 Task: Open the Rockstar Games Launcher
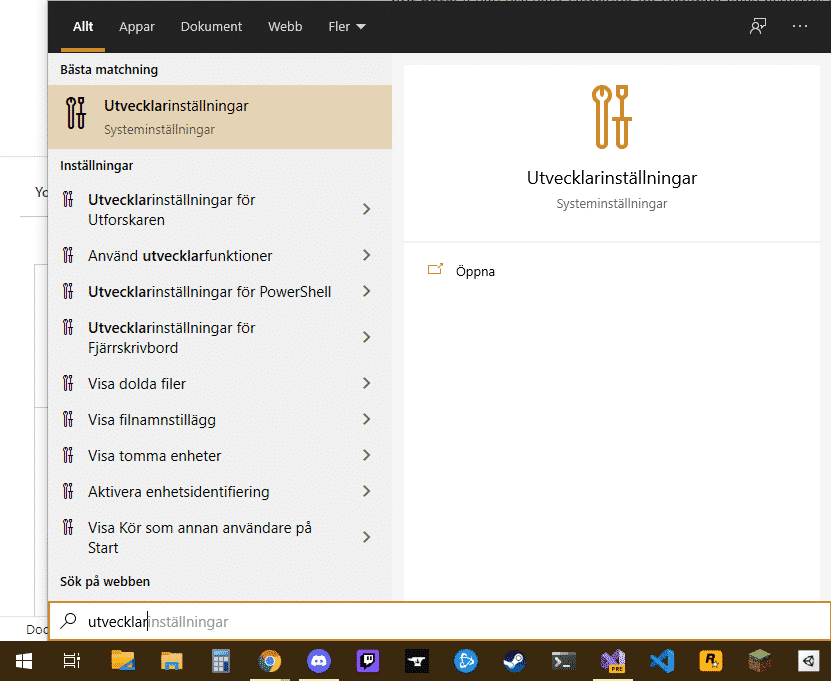click(711, 661)
